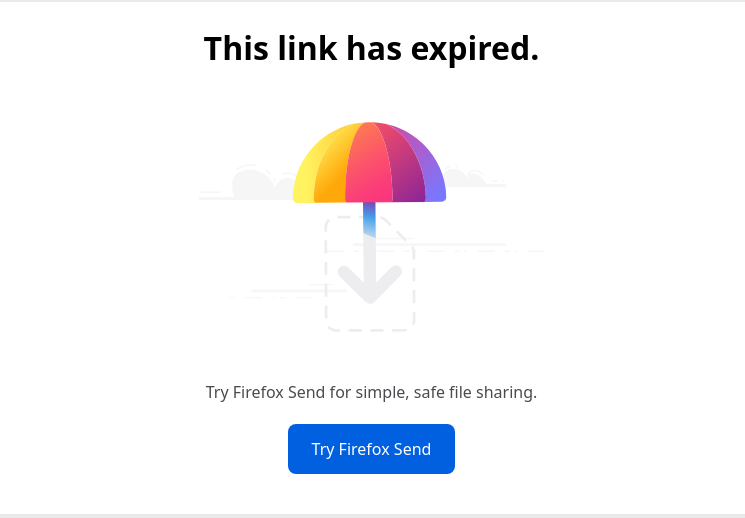Select the 'This link has expired.' heading
745x518 pixels.
[x=371, y=49]
